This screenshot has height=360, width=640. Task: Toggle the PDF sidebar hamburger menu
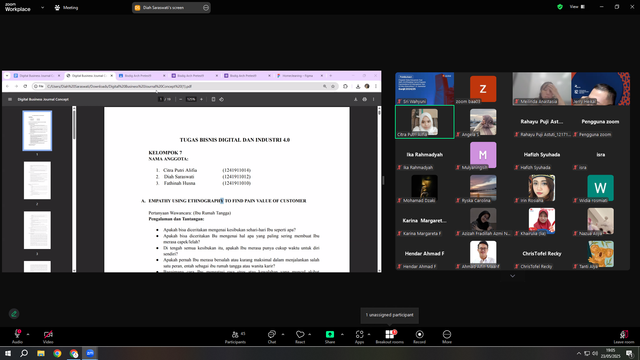click(10, 99)
